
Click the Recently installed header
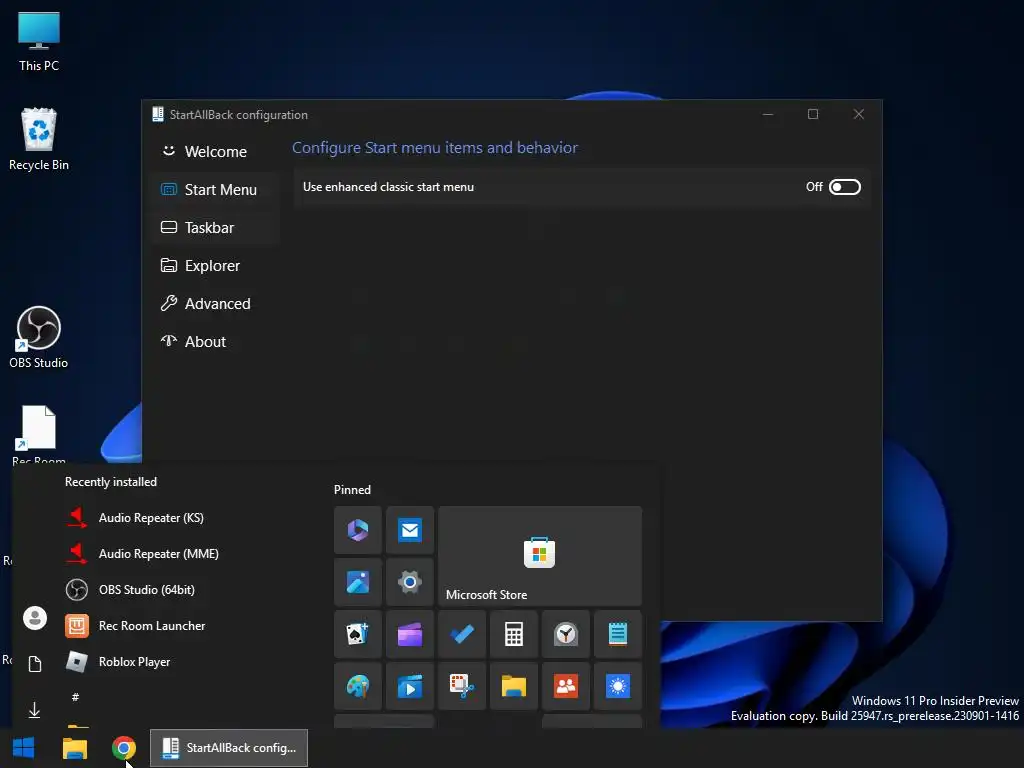110,482
